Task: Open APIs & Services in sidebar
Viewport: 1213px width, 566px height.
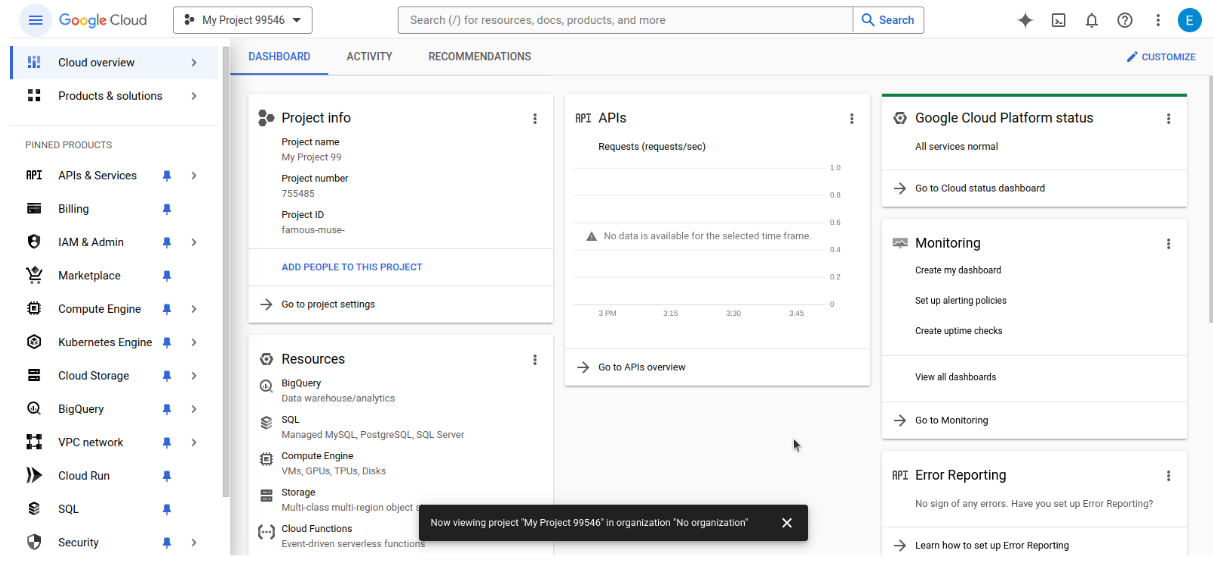Action: click(x=97, y=175)
